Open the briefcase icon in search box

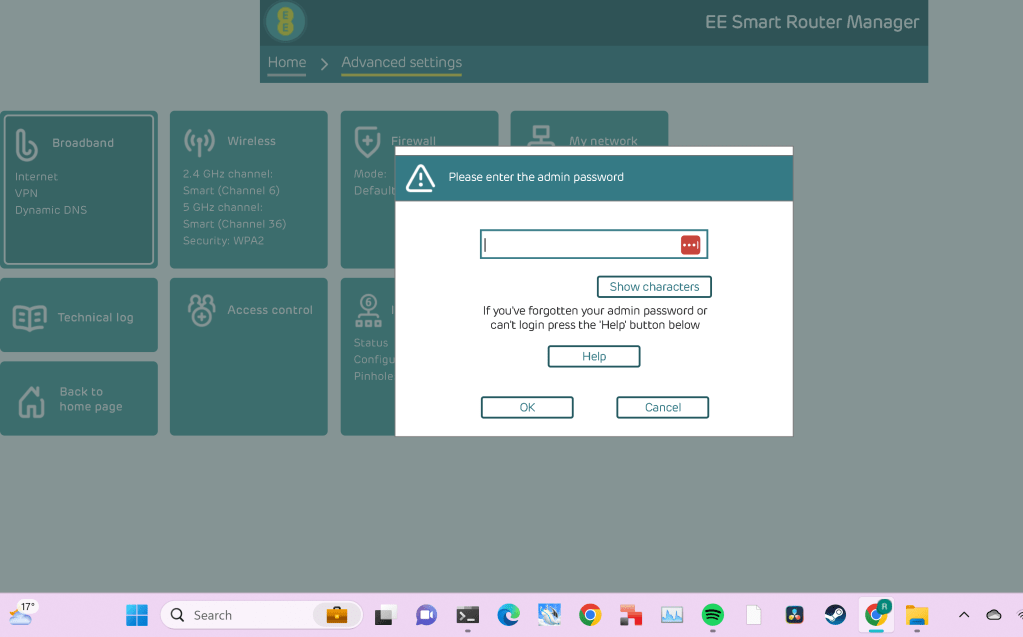[x=337, y=615]
